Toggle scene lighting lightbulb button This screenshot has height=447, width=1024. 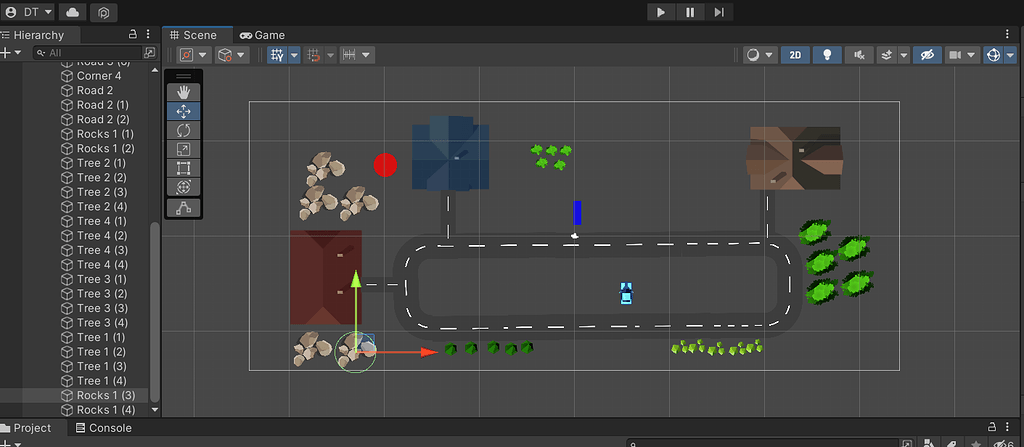click(827, 56)
